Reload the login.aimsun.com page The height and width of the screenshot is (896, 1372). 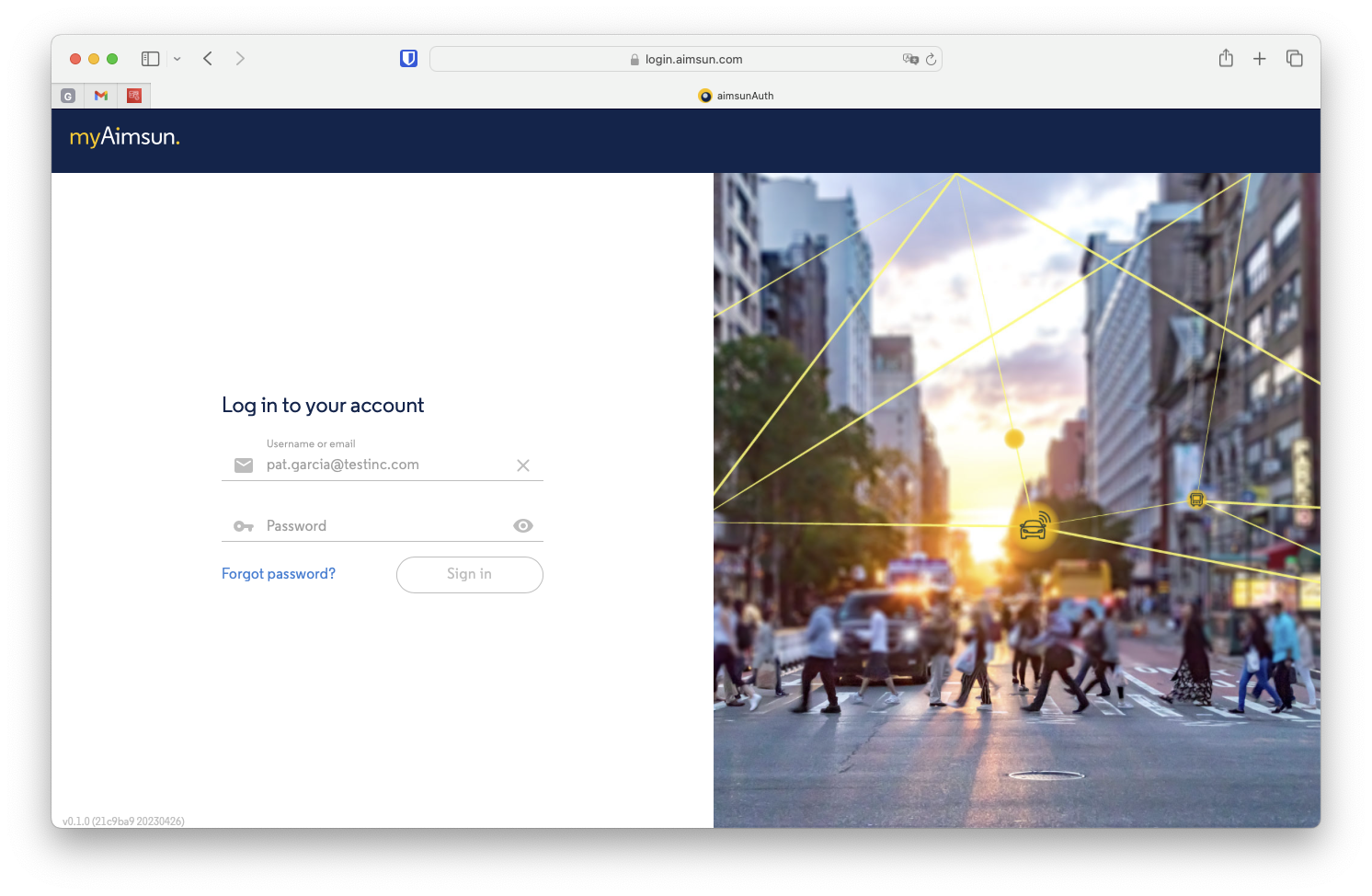[x=932, y=59]
